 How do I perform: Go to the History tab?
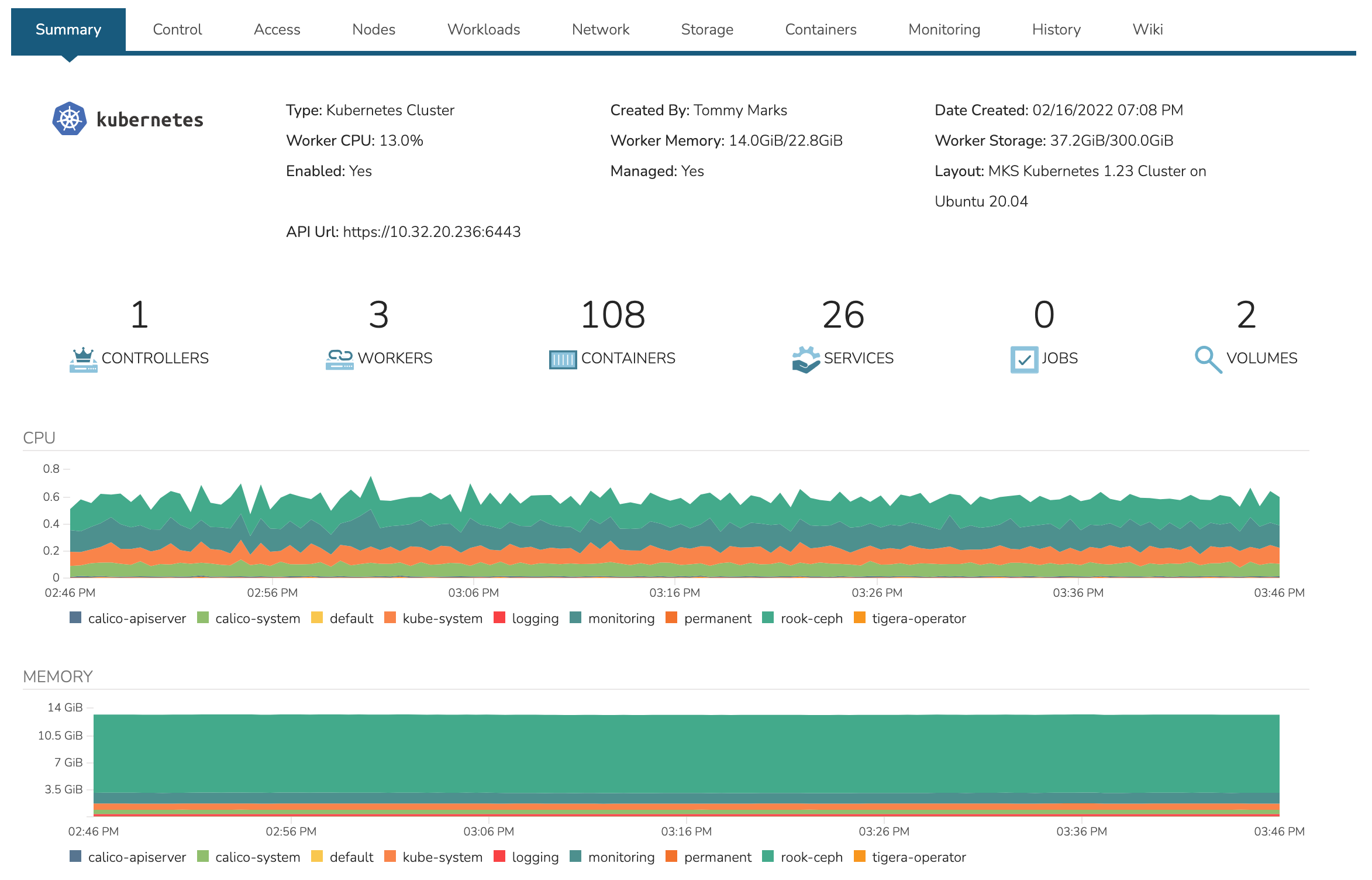[1056, 29]
